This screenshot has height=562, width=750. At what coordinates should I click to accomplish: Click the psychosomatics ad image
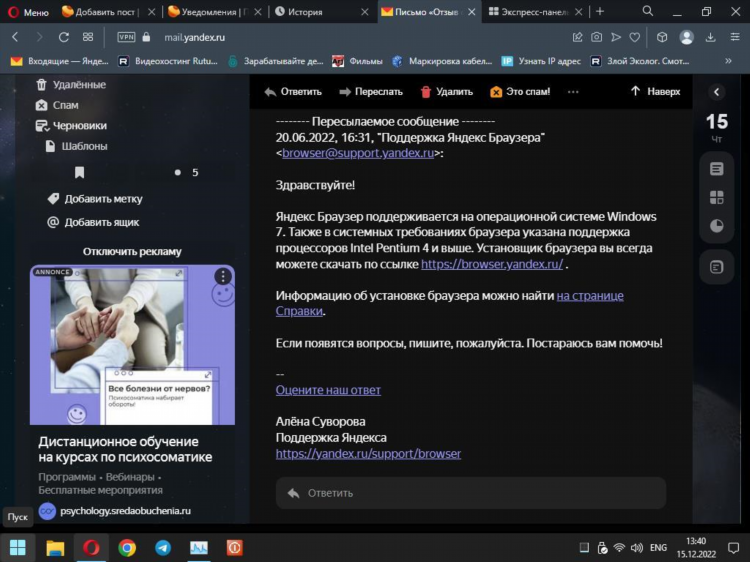point(132,345)
